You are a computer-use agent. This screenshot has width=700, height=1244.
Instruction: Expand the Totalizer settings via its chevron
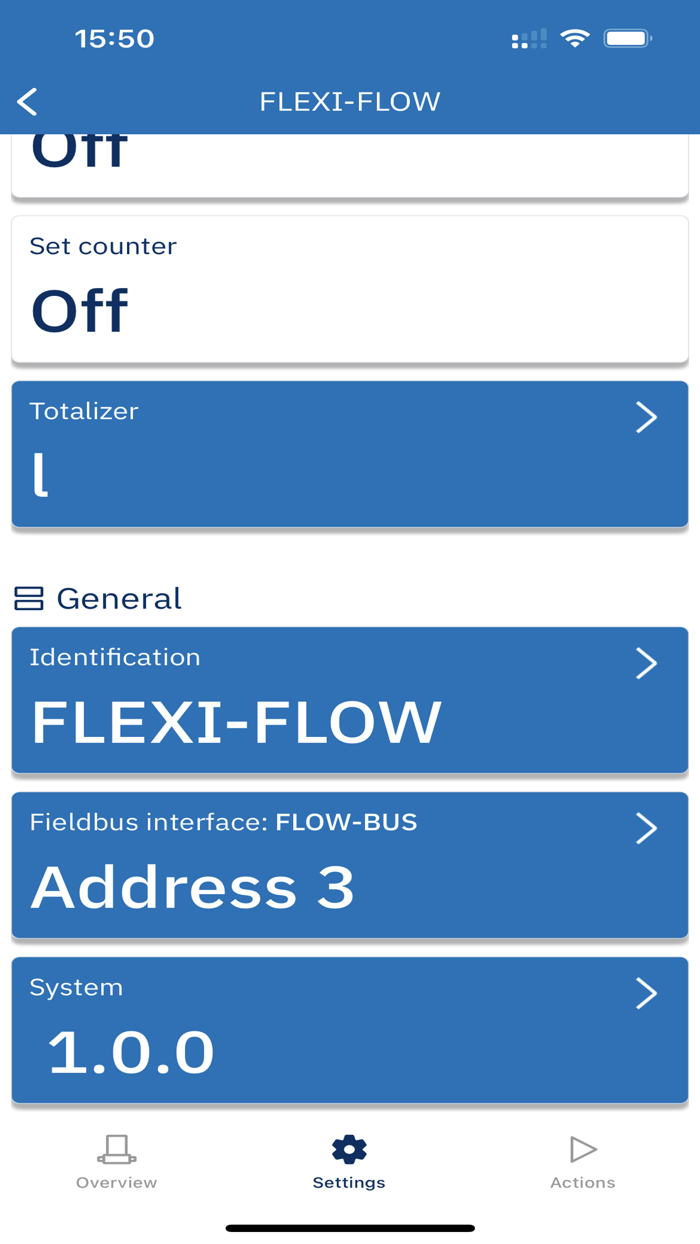coord(646,418)
